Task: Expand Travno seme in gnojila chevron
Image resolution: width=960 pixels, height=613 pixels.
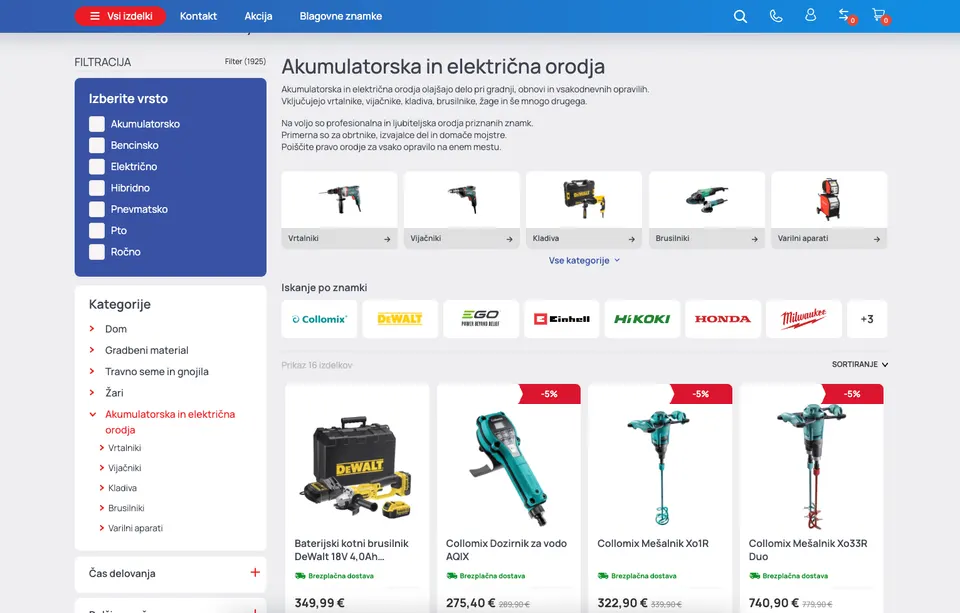Action: (92, 371)
